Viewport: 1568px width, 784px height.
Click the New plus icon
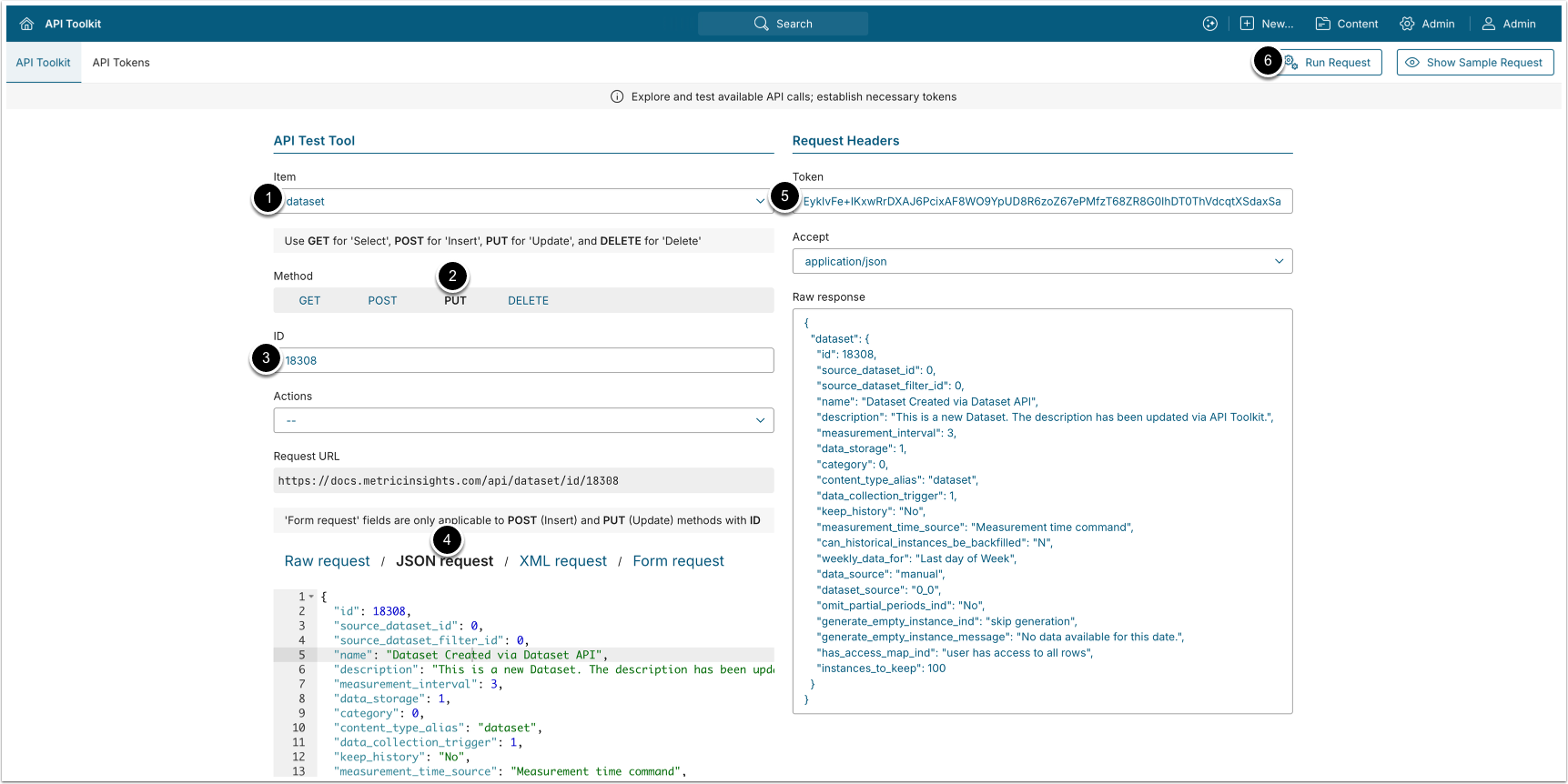[1247, 24]
